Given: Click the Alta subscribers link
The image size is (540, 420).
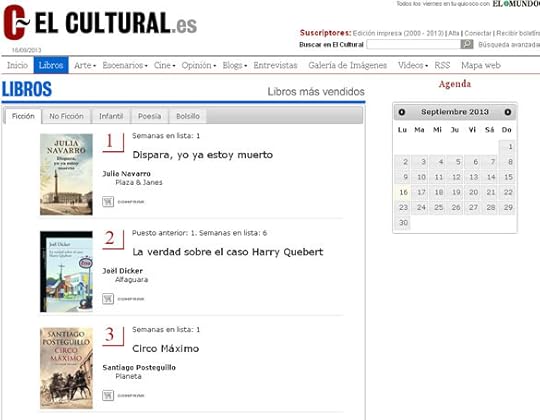Looking at the screenshot, I should (454, 33).
